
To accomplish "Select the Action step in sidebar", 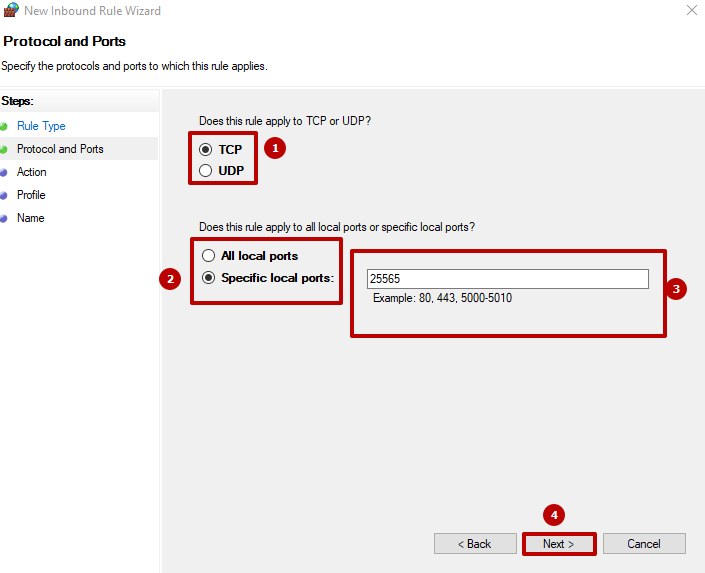I will pyautogui.click(x=31, y=172).
